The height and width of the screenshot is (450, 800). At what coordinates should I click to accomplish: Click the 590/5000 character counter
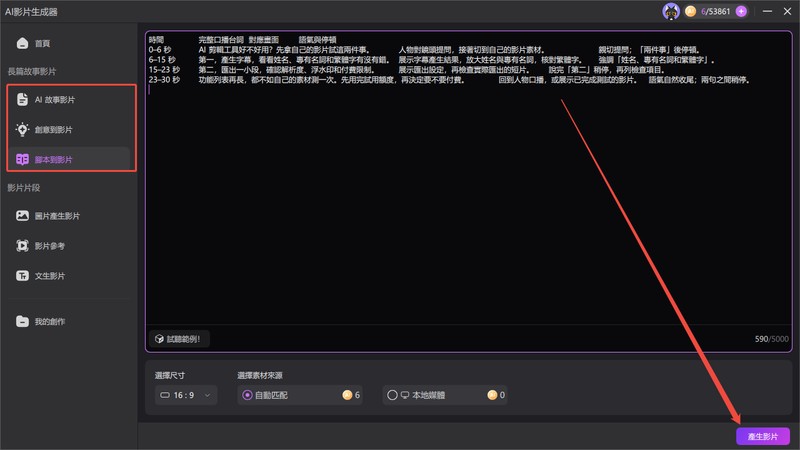(771, 339)
